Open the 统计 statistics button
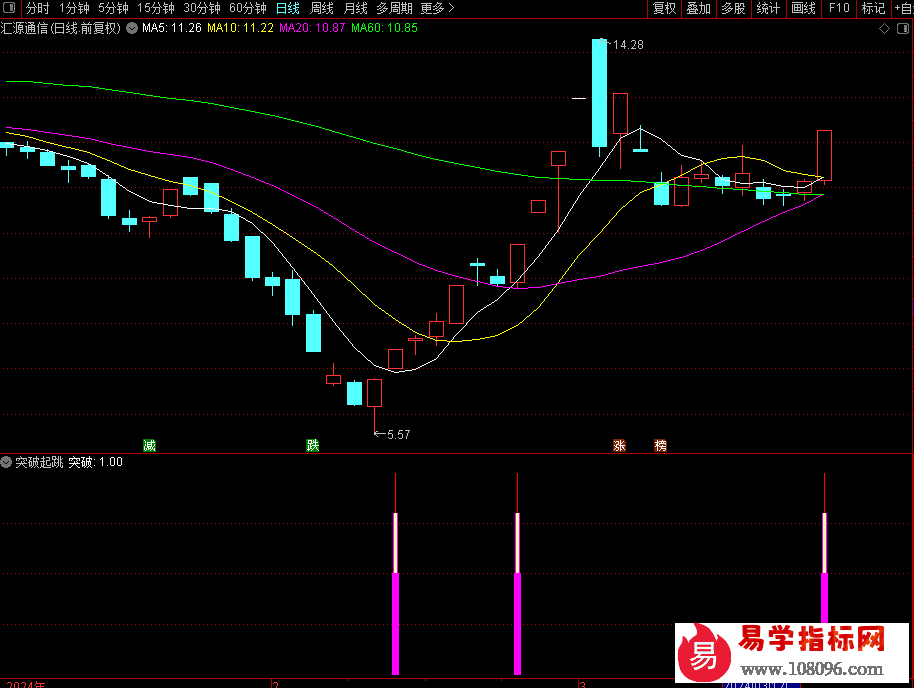The image size is (914, 688). [768, 8]
